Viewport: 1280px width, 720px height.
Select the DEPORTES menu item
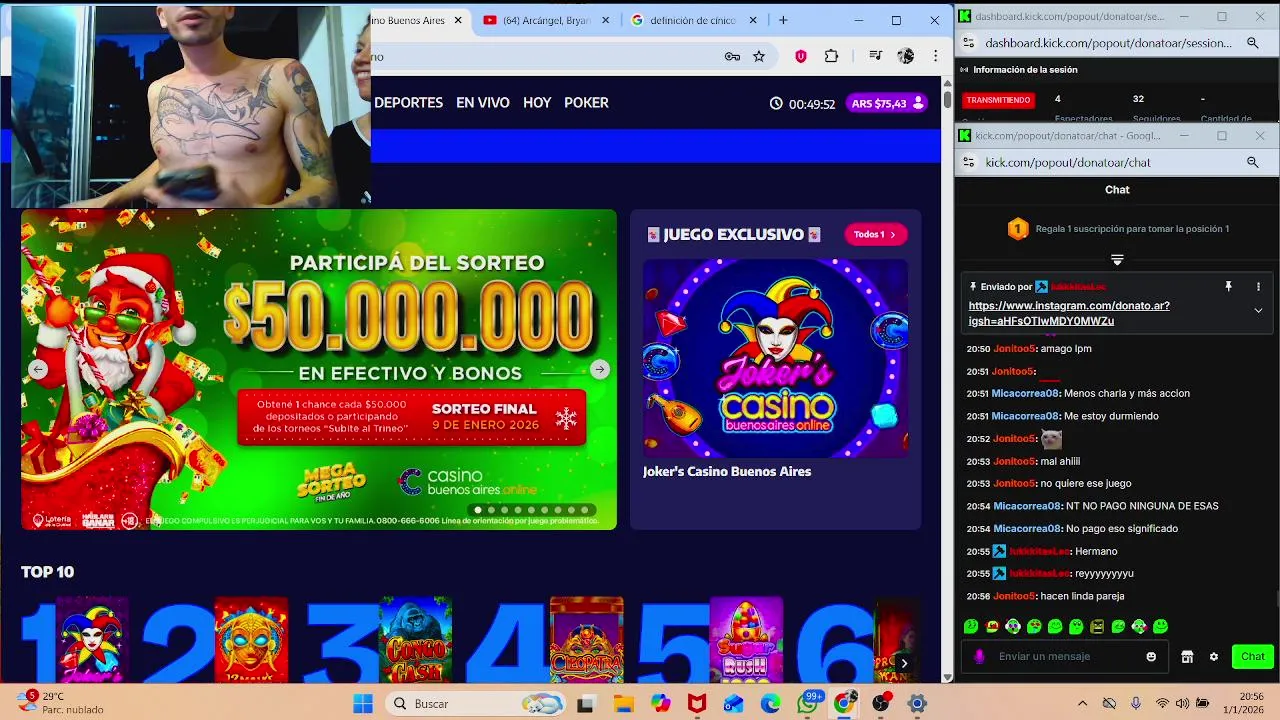click(x=408, y=103)
